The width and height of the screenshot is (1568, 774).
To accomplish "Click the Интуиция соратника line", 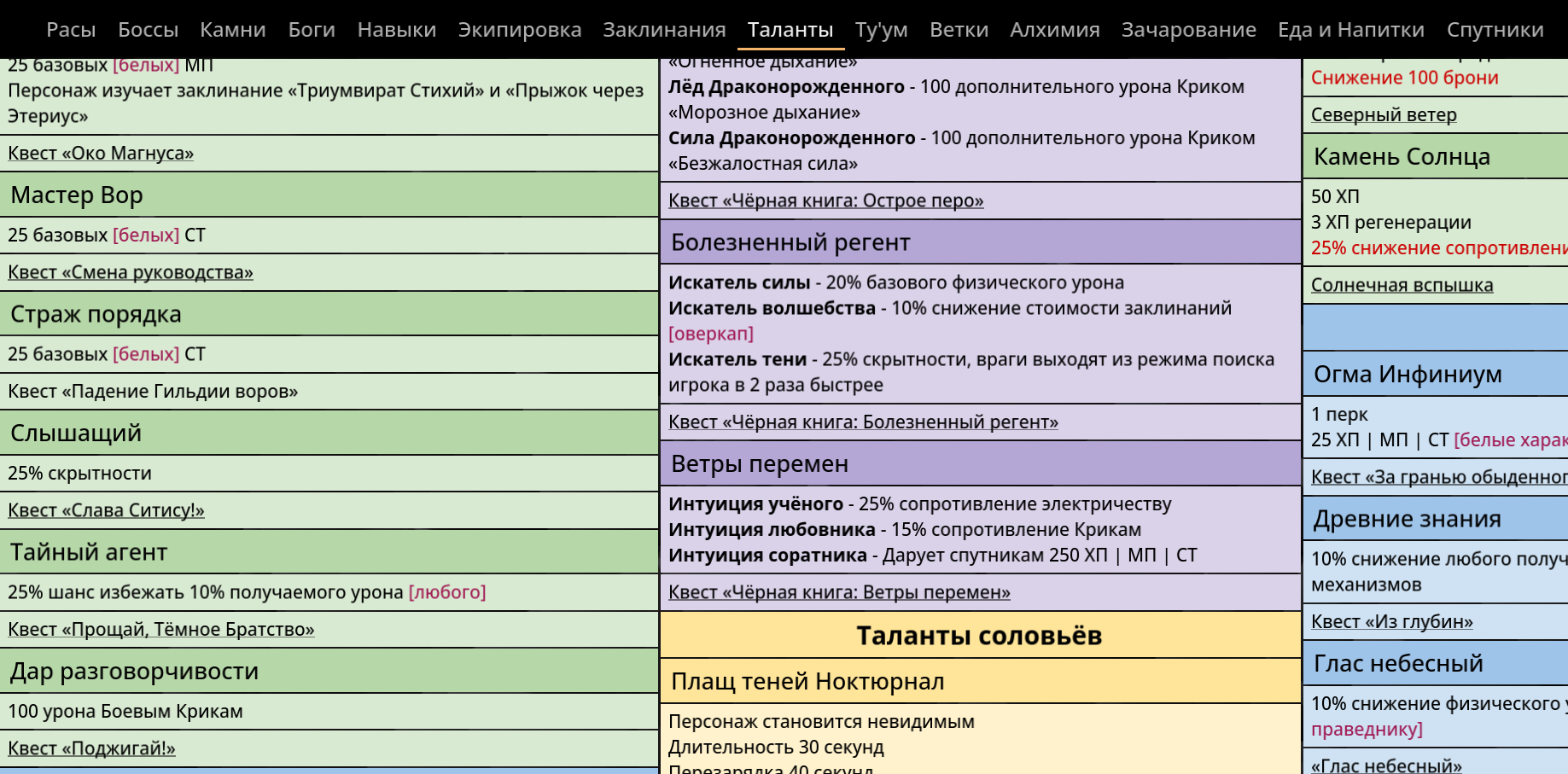I will [933, 556].
